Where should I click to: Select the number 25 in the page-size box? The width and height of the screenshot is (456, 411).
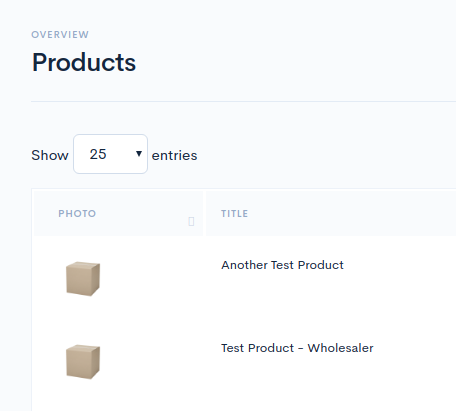[98, 154]
